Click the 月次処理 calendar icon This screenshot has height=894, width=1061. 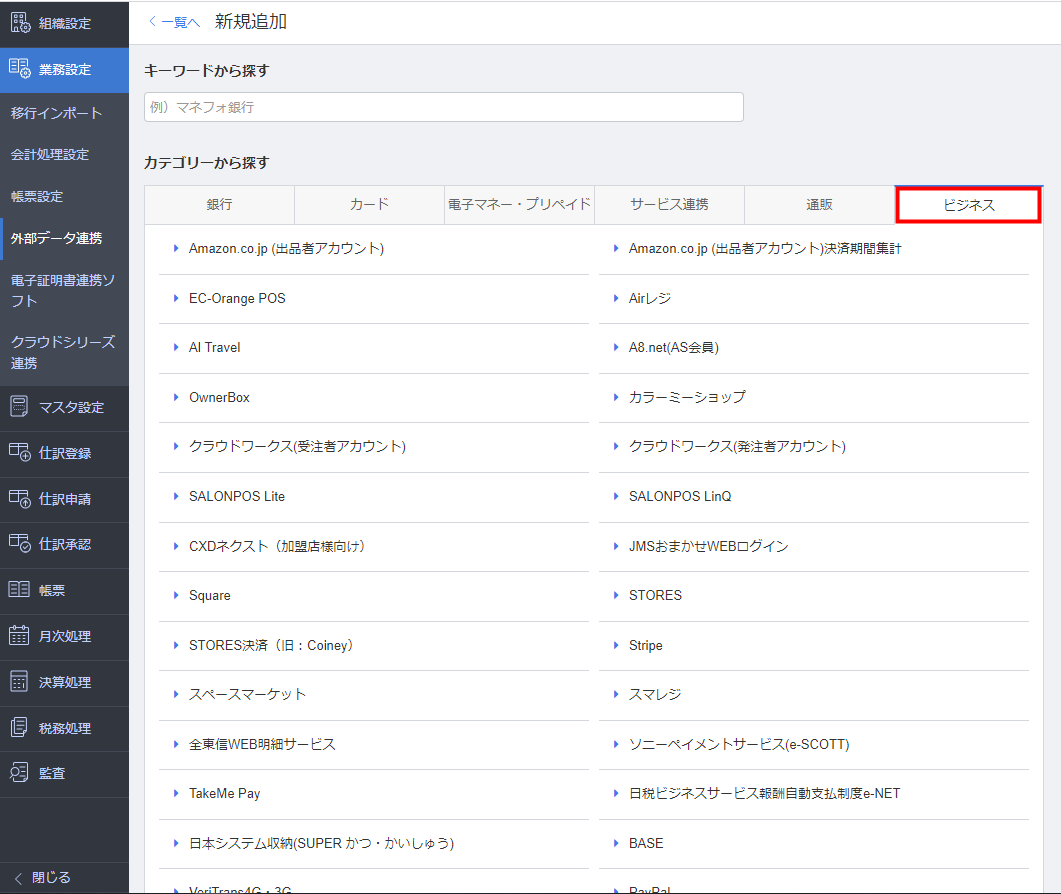tap(19, 635)
